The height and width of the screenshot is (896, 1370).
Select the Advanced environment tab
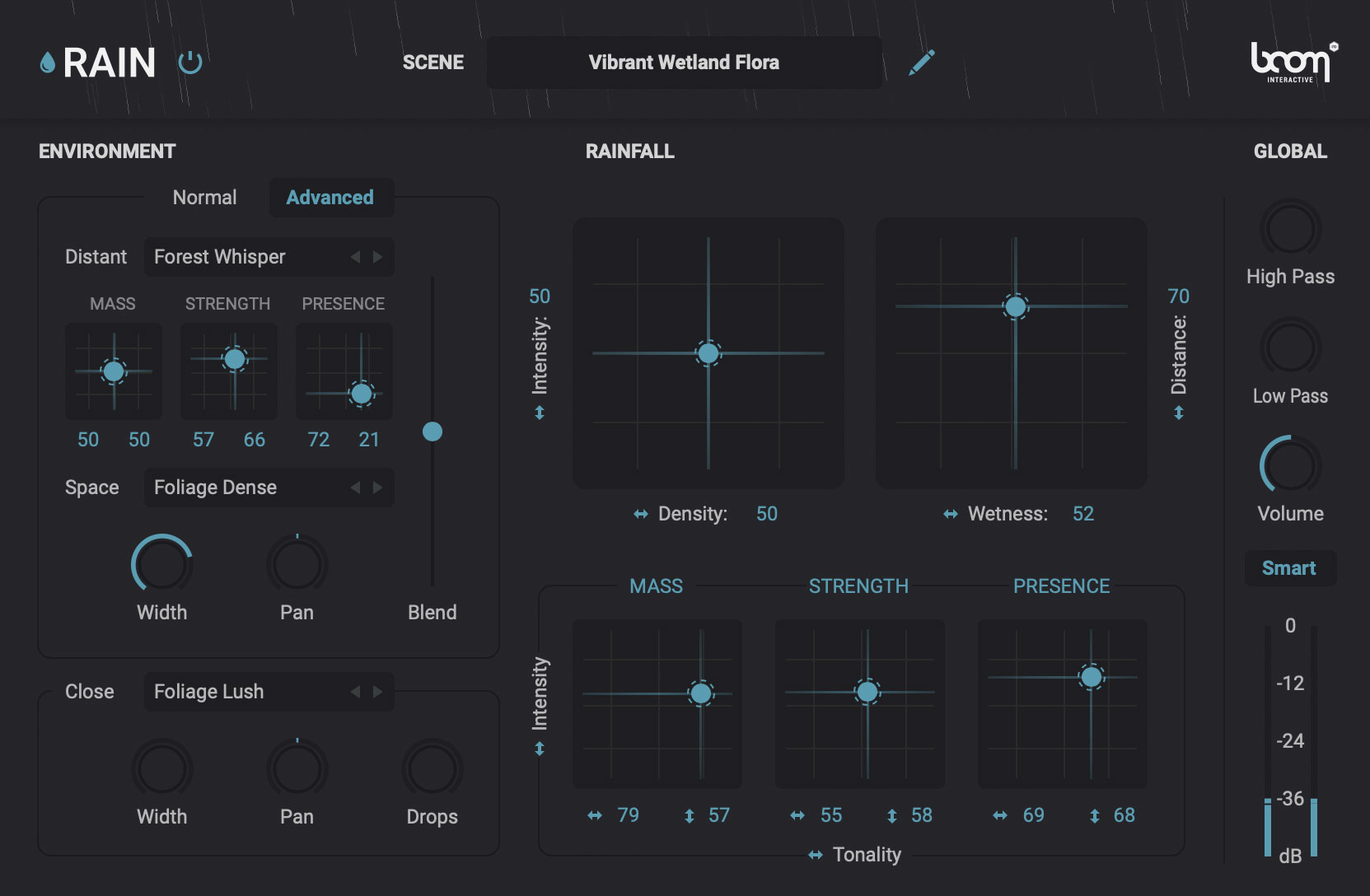pyautogui.click(x=330, y=197)
